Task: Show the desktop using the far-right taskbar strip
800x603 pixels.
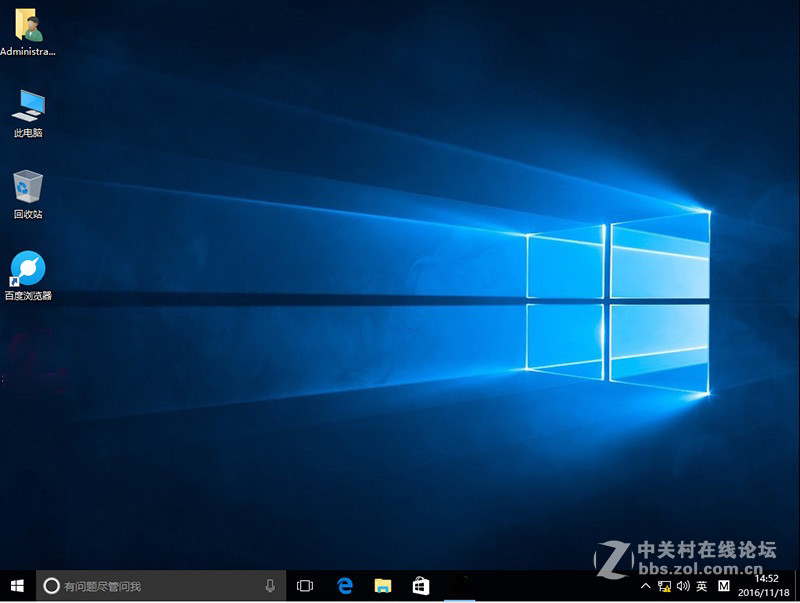Action: (797, 585)
